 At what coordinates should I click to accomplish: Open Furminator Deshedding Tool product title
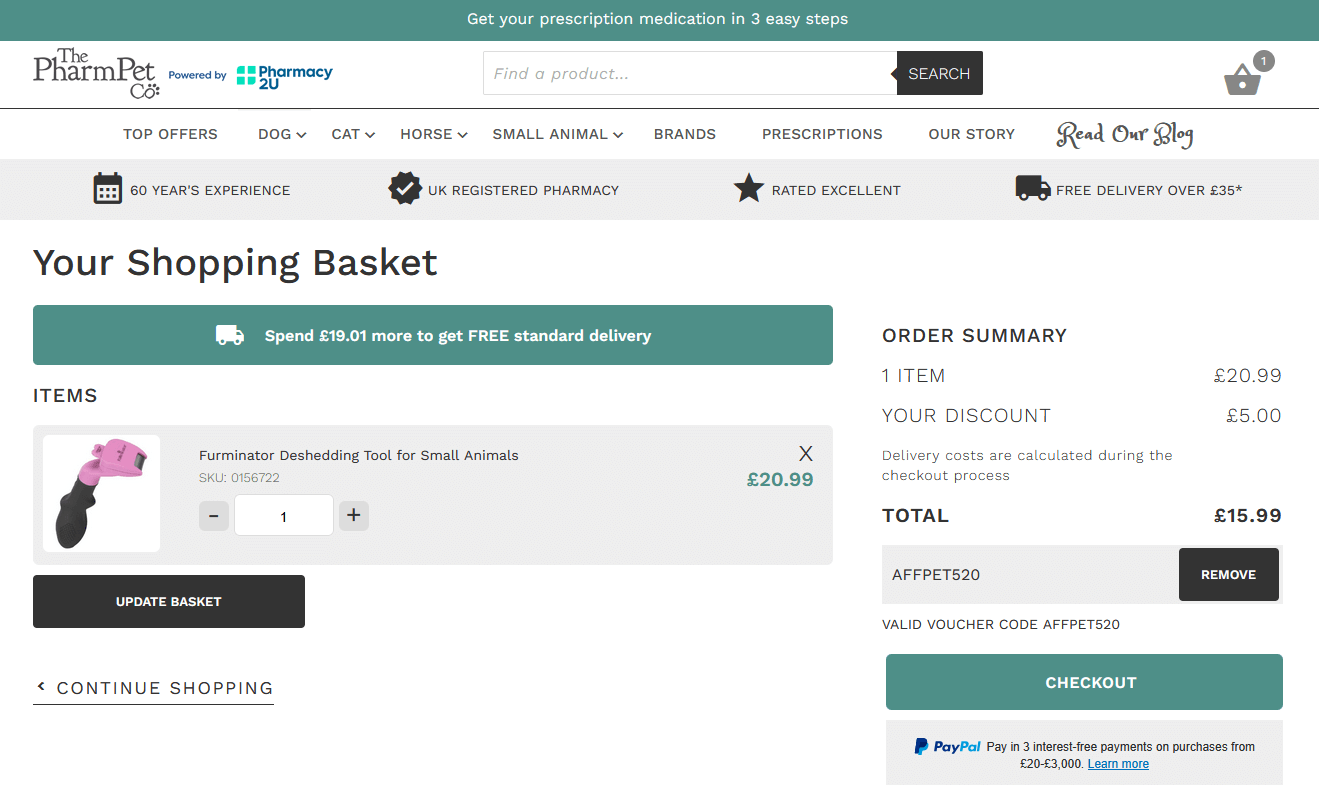click(x=359, y=455)
